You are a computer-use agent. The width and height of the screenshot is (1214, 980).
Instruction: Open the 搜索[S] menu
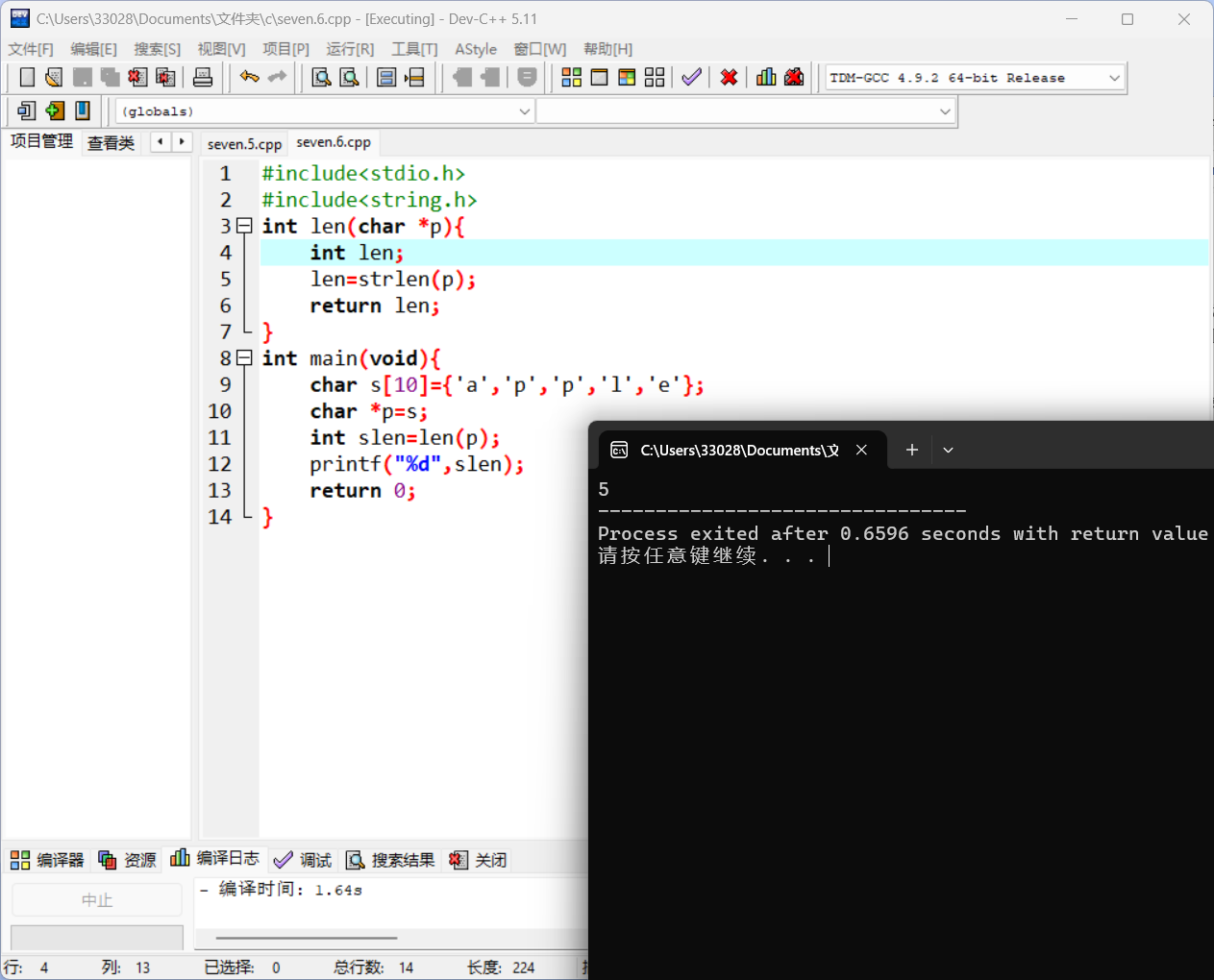pyautogui.click(x=157, y=49)
